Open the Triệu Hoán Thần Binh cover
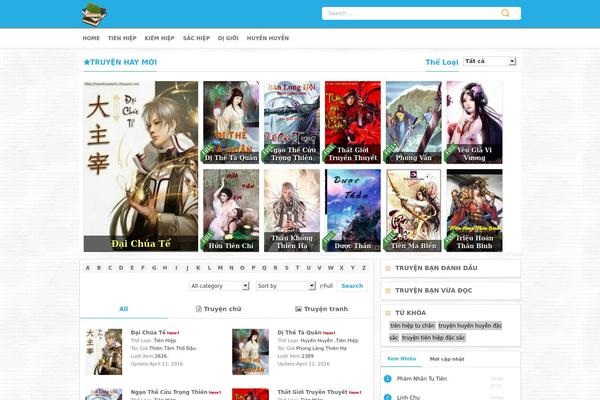Viewport: 600px width, 400px height. point(474,211)
